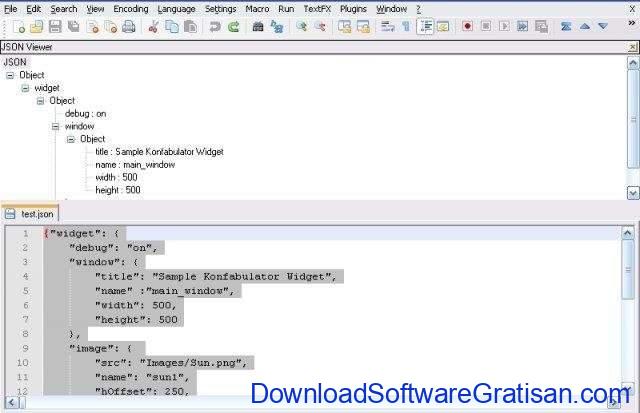
Task: Toggle the indent guide toolbar button
Action: (425, 27)
